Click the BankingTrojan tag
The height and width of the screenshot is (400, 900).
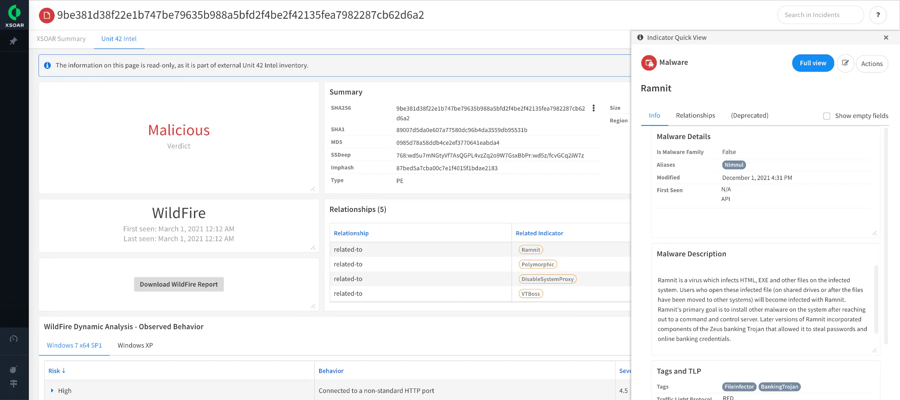pyautogui.click(x=779, y=387)
